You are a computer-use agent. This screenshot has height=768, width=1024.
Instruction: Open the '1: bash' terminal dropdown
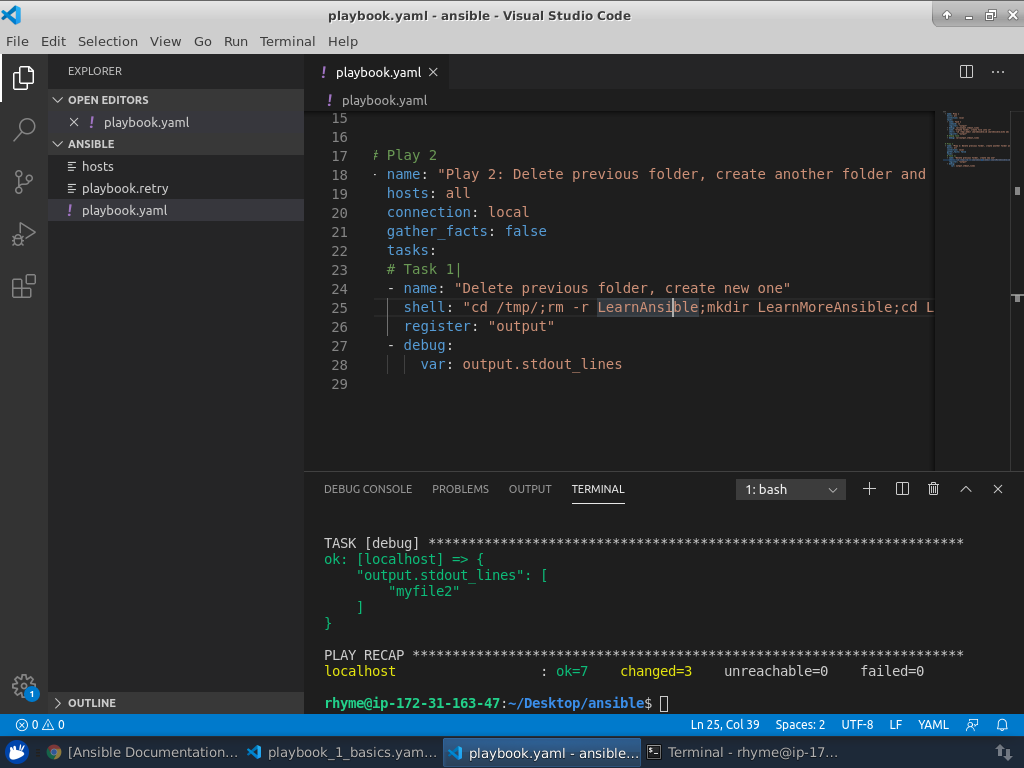pos(790,490)
